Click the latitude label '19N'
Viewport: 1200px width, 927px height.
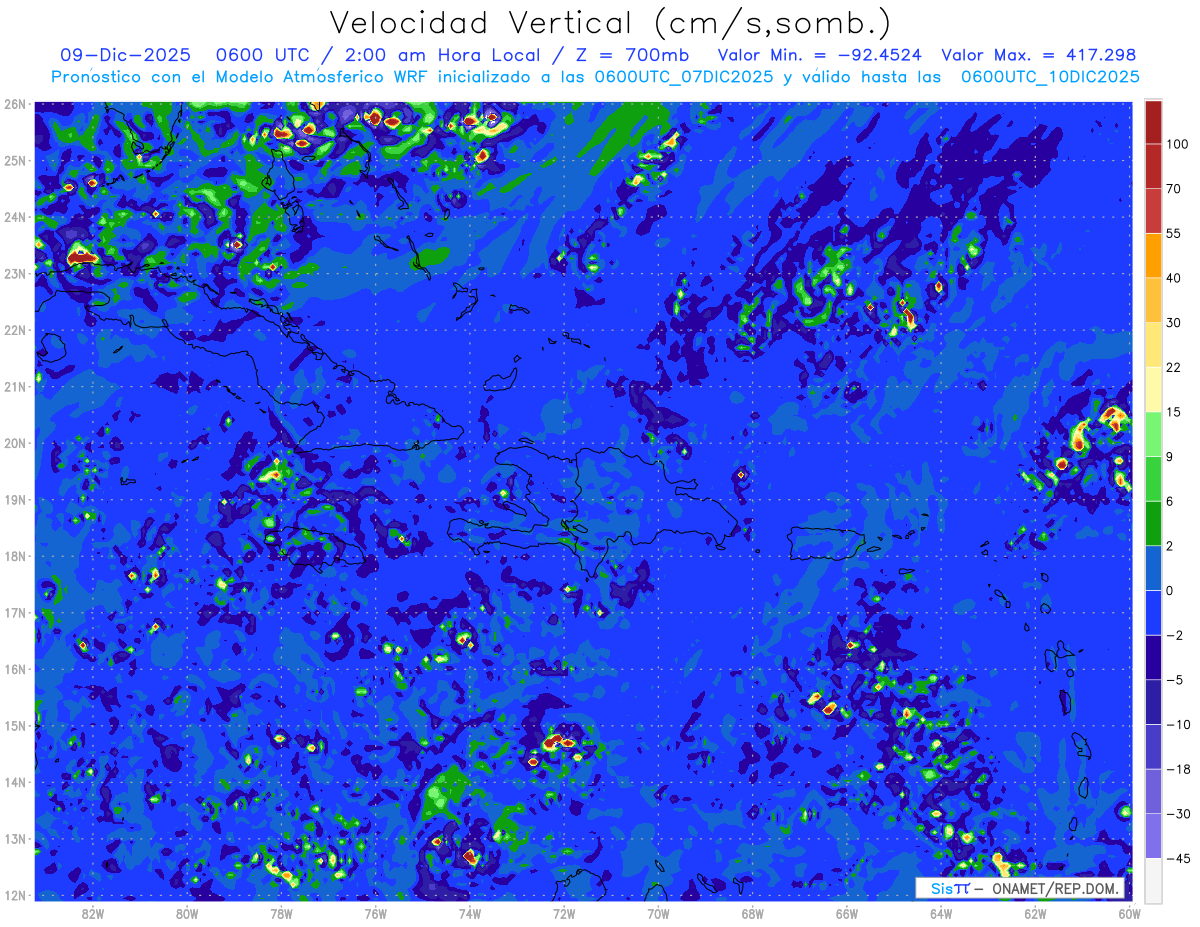coord(15,499)
